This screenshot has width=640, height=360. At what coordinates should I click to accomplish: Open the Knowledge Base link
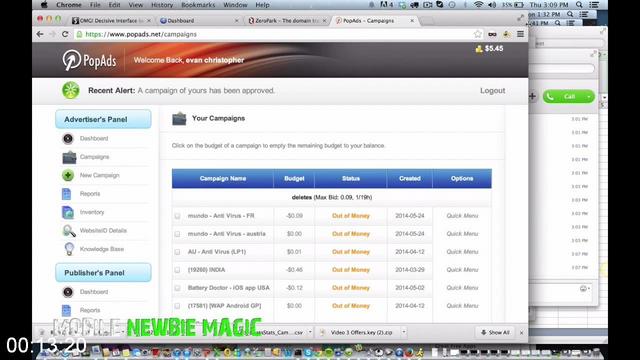[x=102, y=249]
